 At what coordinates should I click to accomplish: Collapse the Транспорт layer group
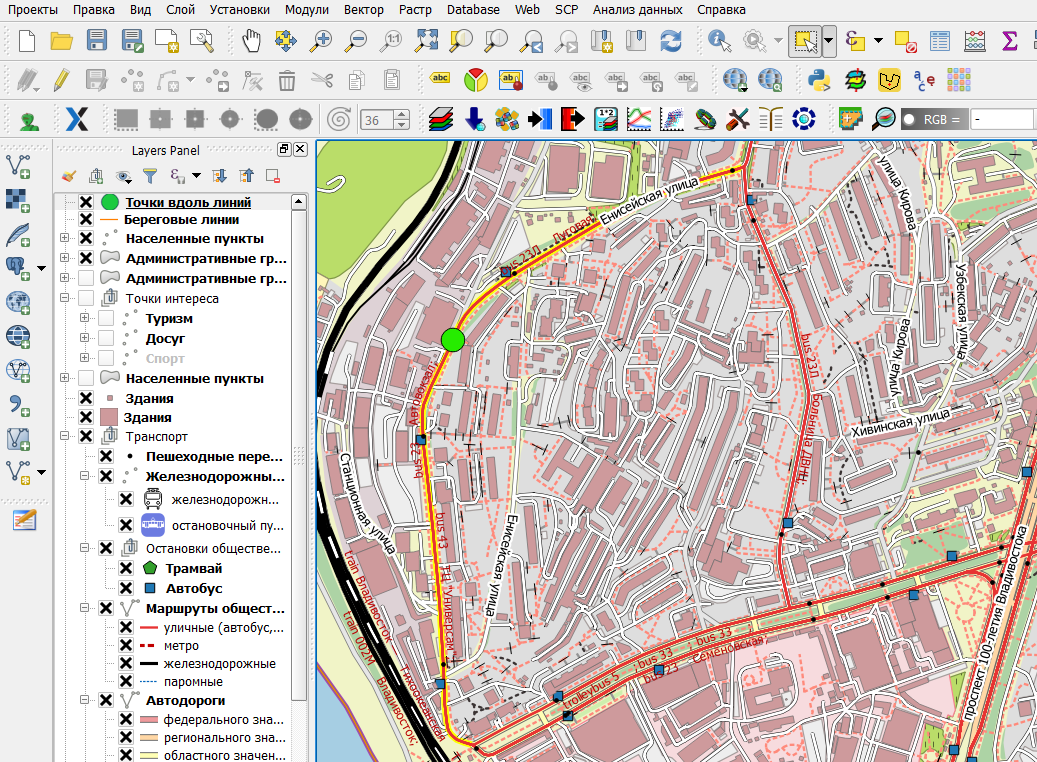click(64, 436)
